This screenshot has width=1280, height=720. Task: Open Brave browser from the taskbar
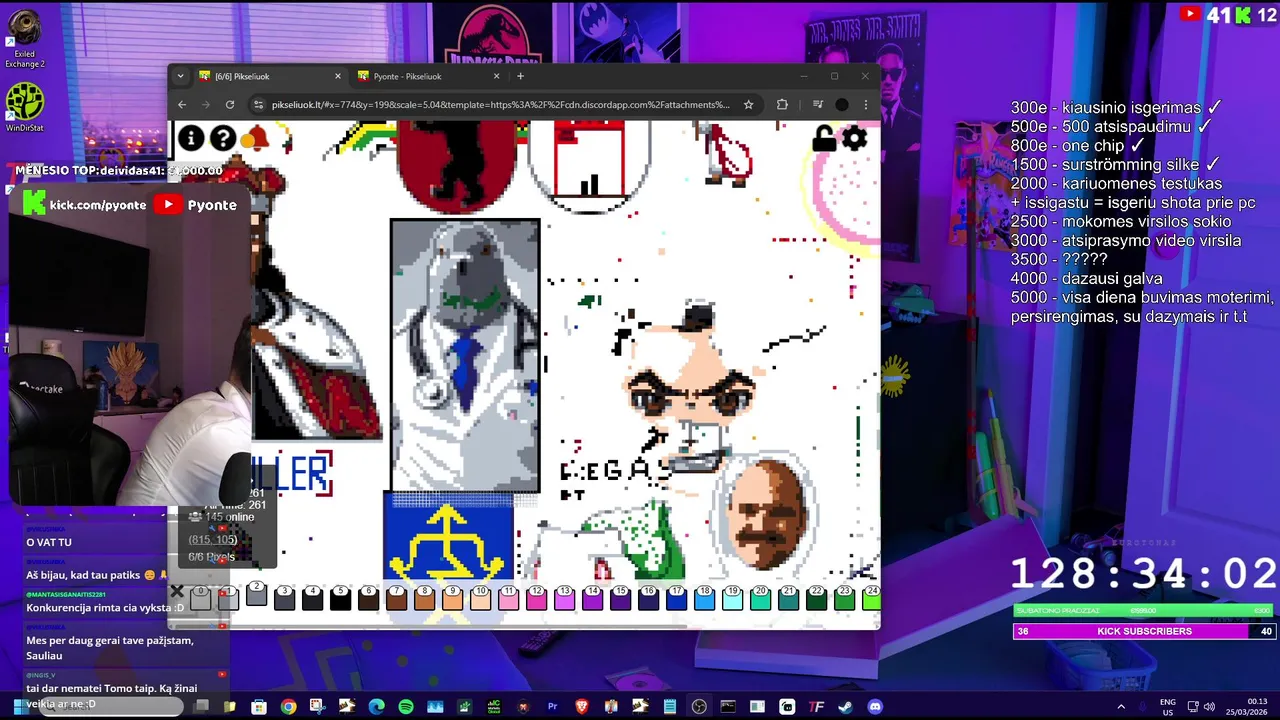click(x=582, y=707)
